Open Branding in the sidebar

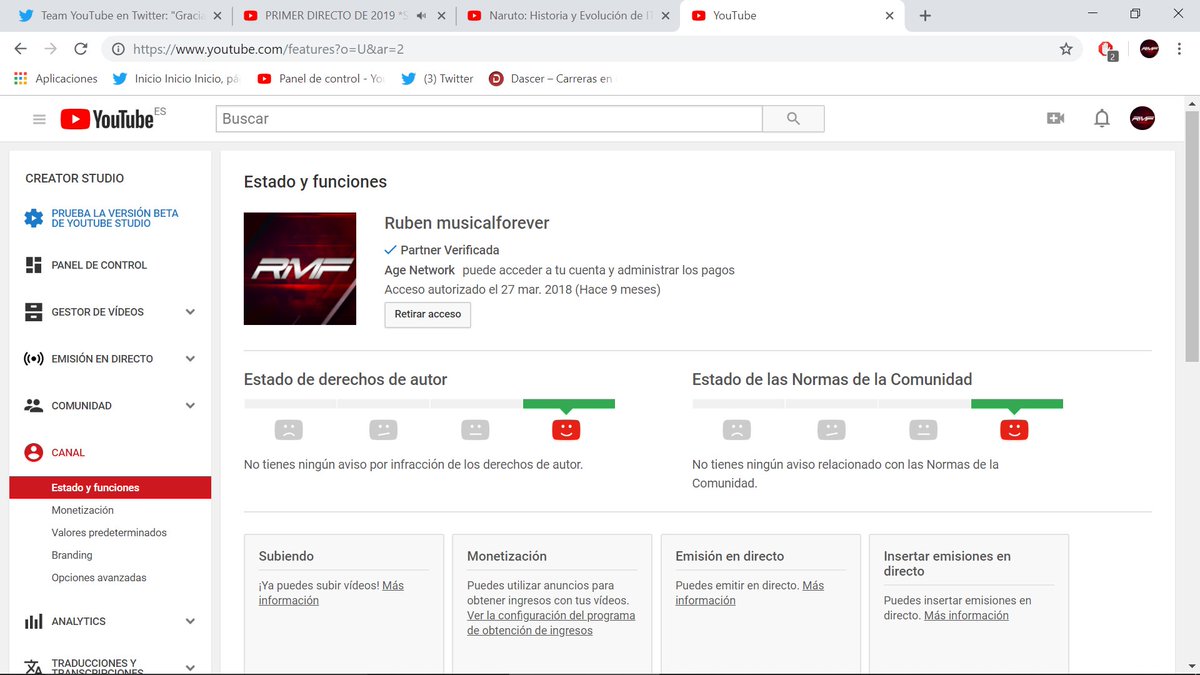coord(72,555)
